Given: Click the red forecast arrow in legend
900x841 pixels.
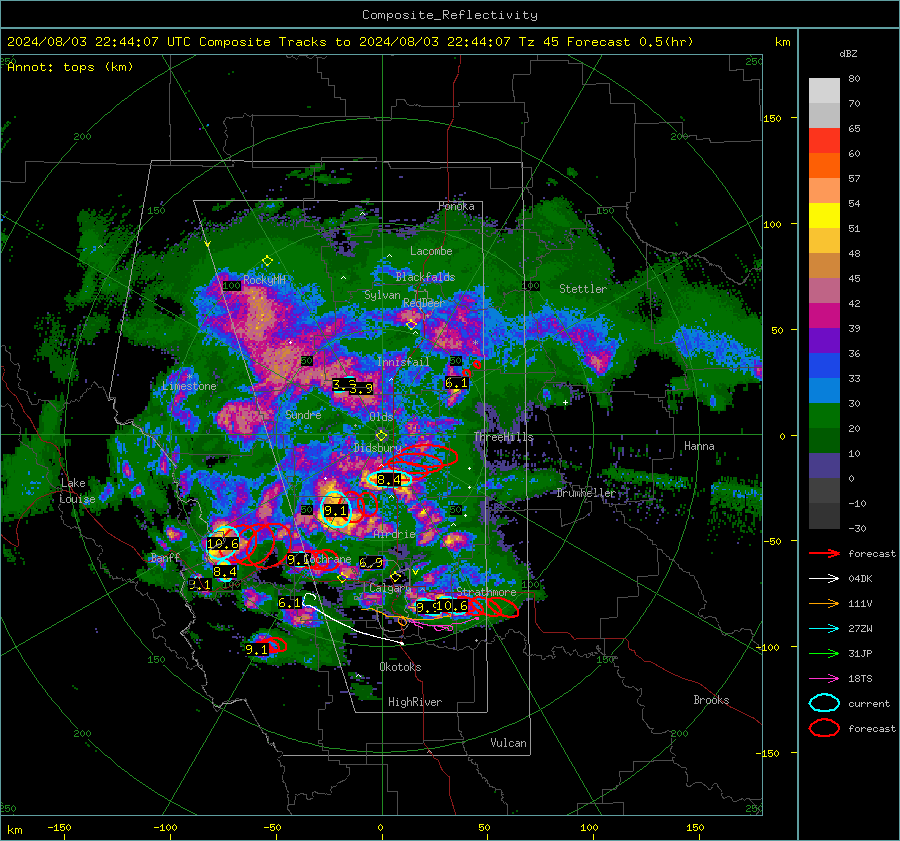Looking at the screenshot, I should [x=824, y=553].
